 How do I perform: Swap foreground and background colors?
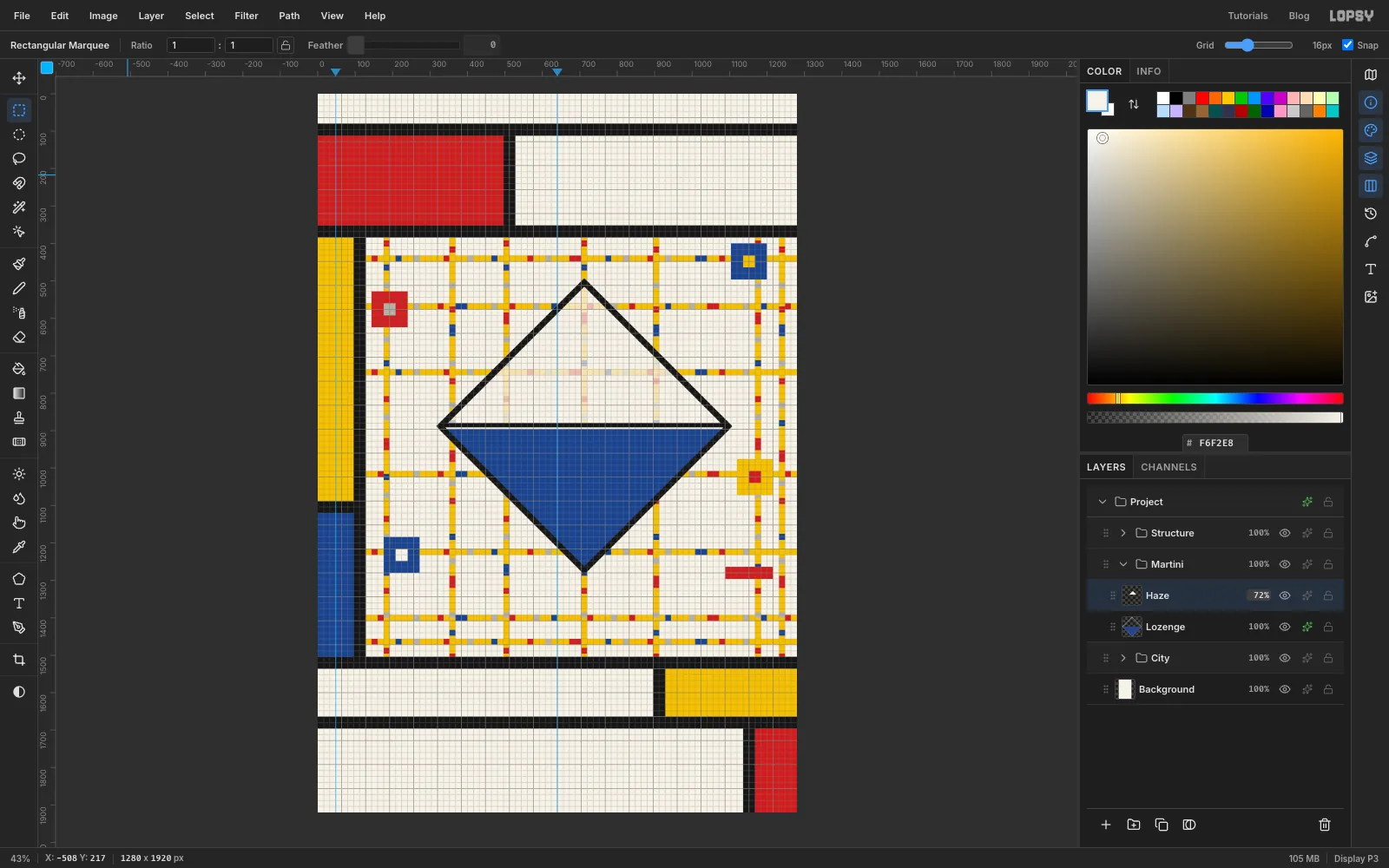1134,104
